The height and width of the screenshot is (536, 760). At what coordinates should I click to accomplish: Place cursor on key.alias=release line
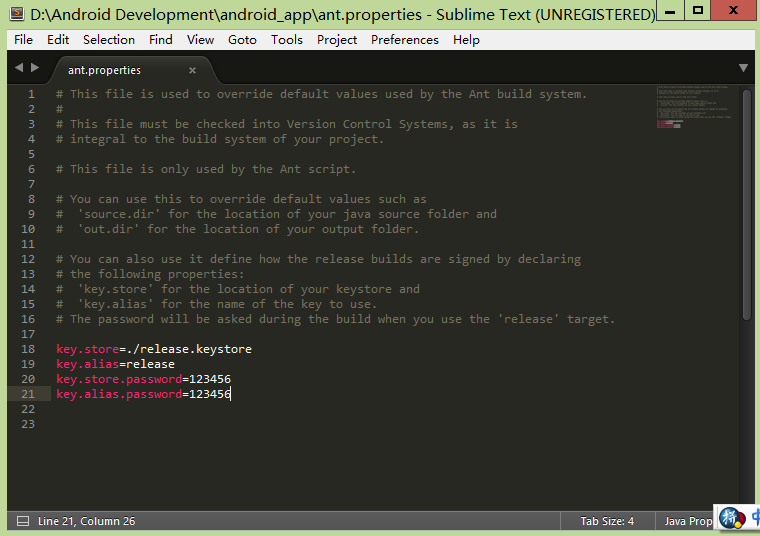tap(115, 364)
